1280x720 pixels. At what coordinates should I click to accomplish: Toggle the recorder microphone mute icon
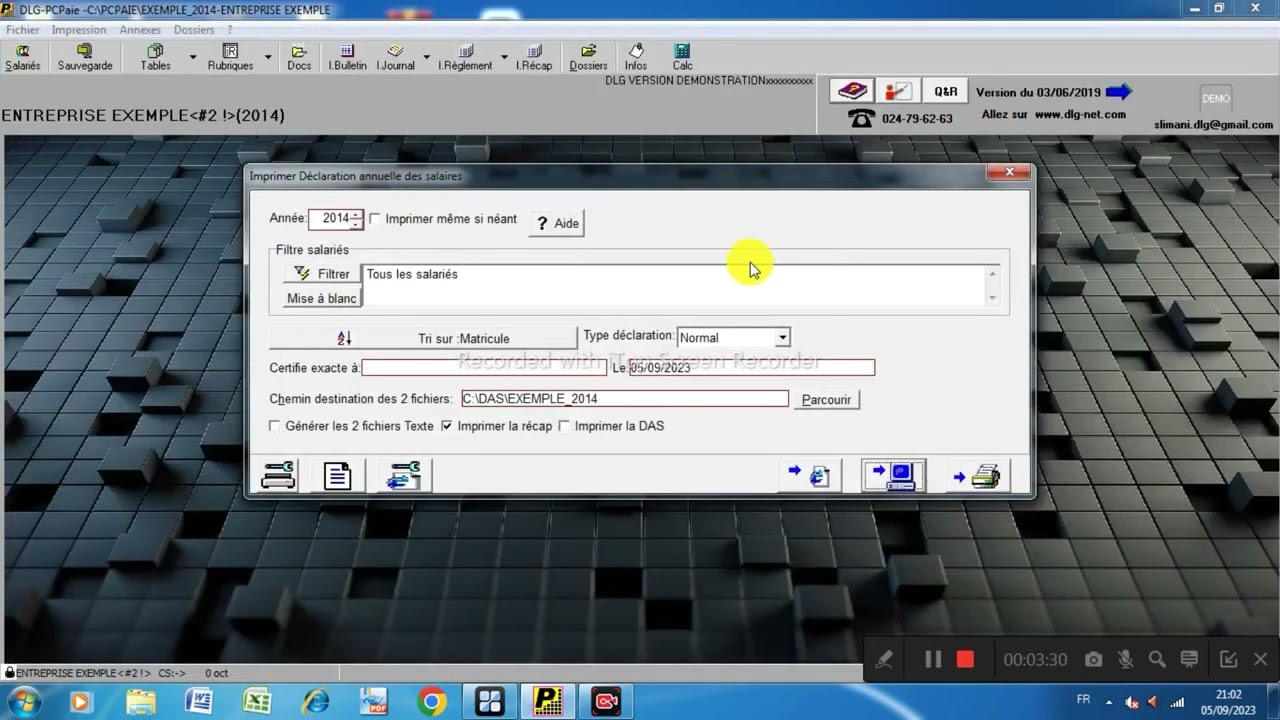click(1126, 659)
